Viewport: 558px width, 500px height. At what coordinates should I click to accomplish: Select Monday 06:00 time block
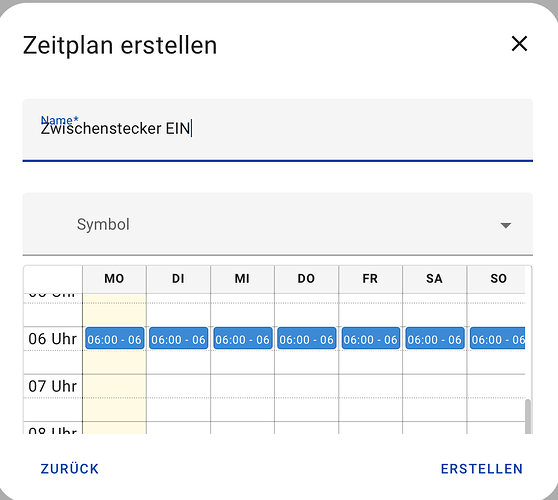tap(115, 338)
